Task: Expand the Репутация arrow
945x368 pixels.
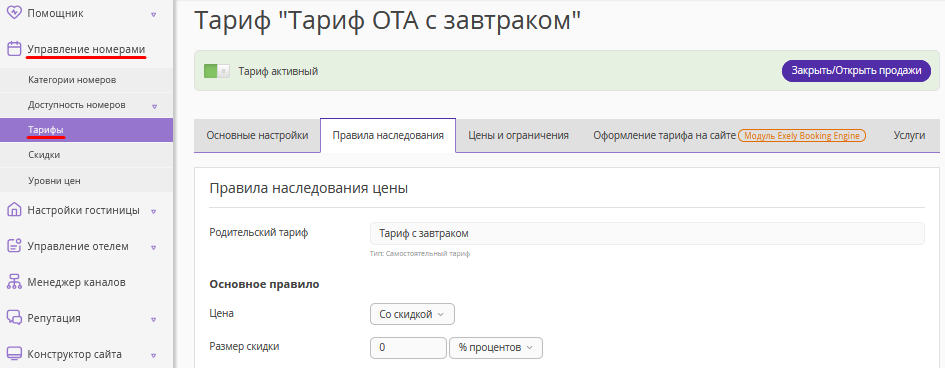Action: coord(154,319)
